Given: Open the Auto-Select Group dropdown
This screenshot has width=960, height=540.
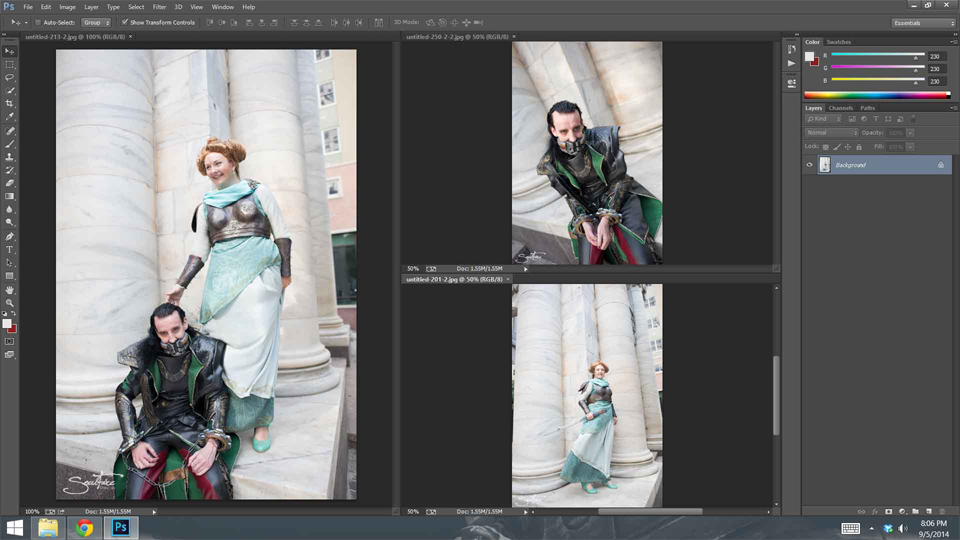Looking at the screenshot, I should click(x=96, y=23).
